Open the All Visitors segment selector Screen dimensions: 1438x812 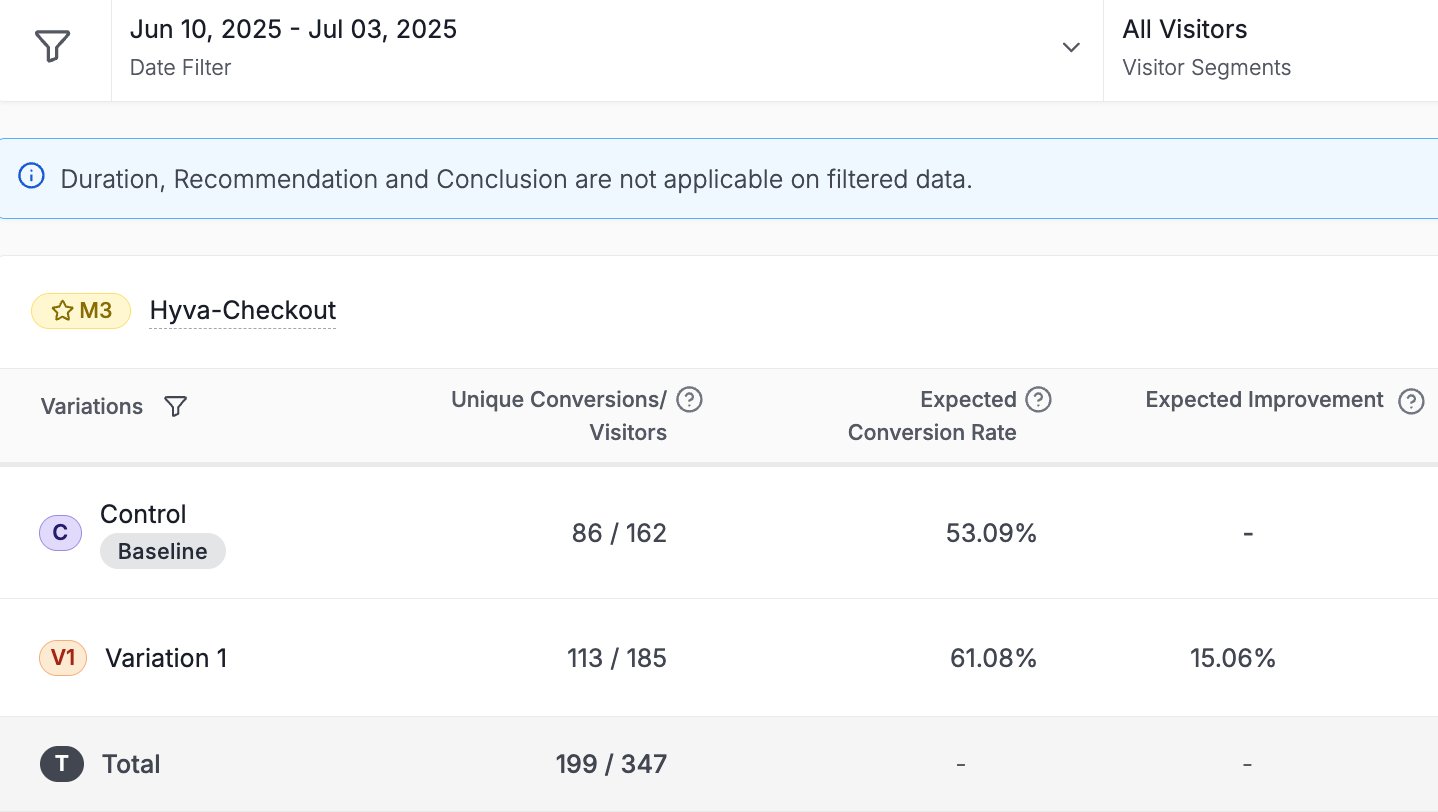[x=1184, y=29]
